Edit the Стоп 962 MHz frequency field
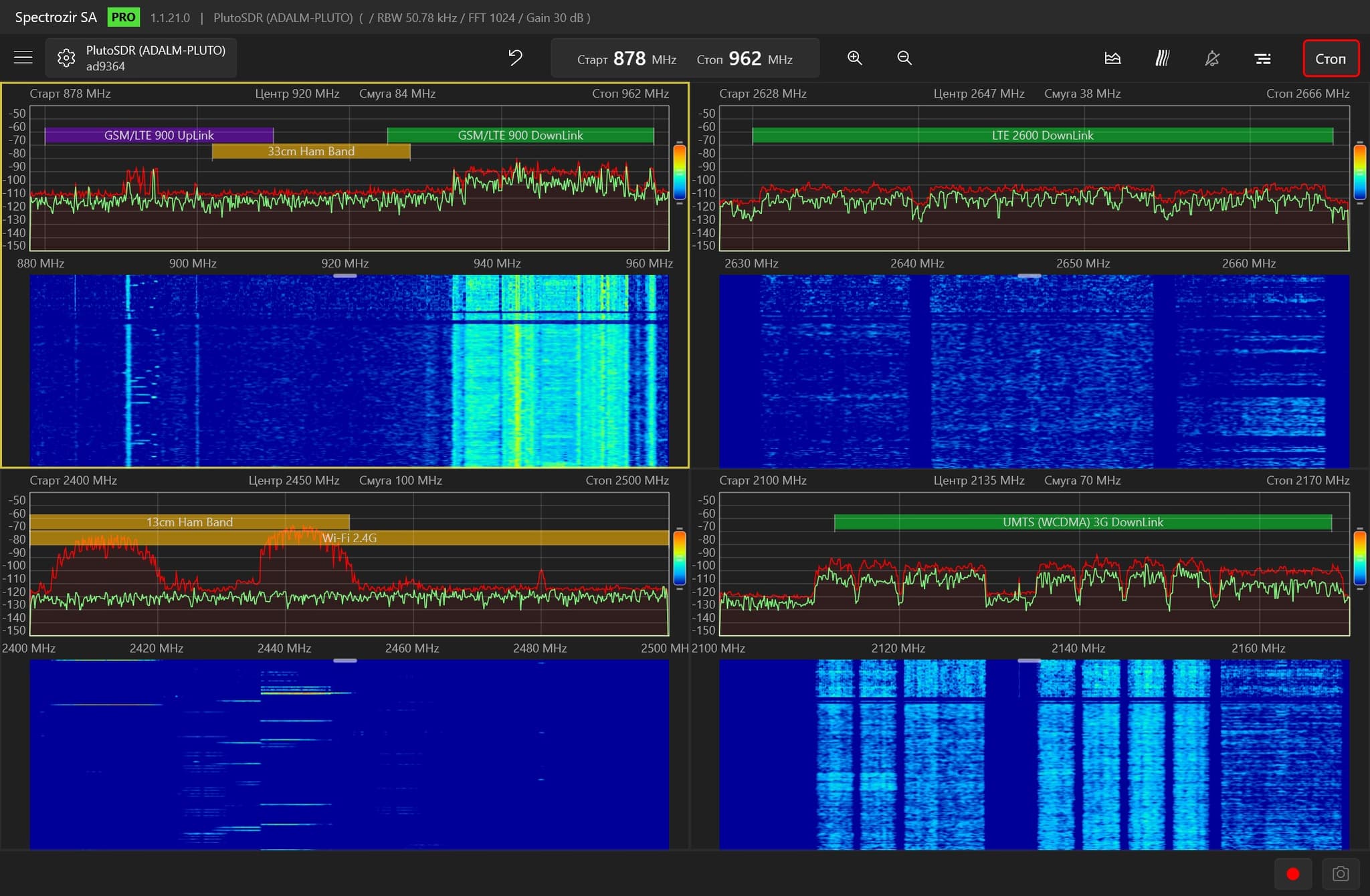Image resolution: width=1370 pixels, height=896 pixels. (745, 59)
